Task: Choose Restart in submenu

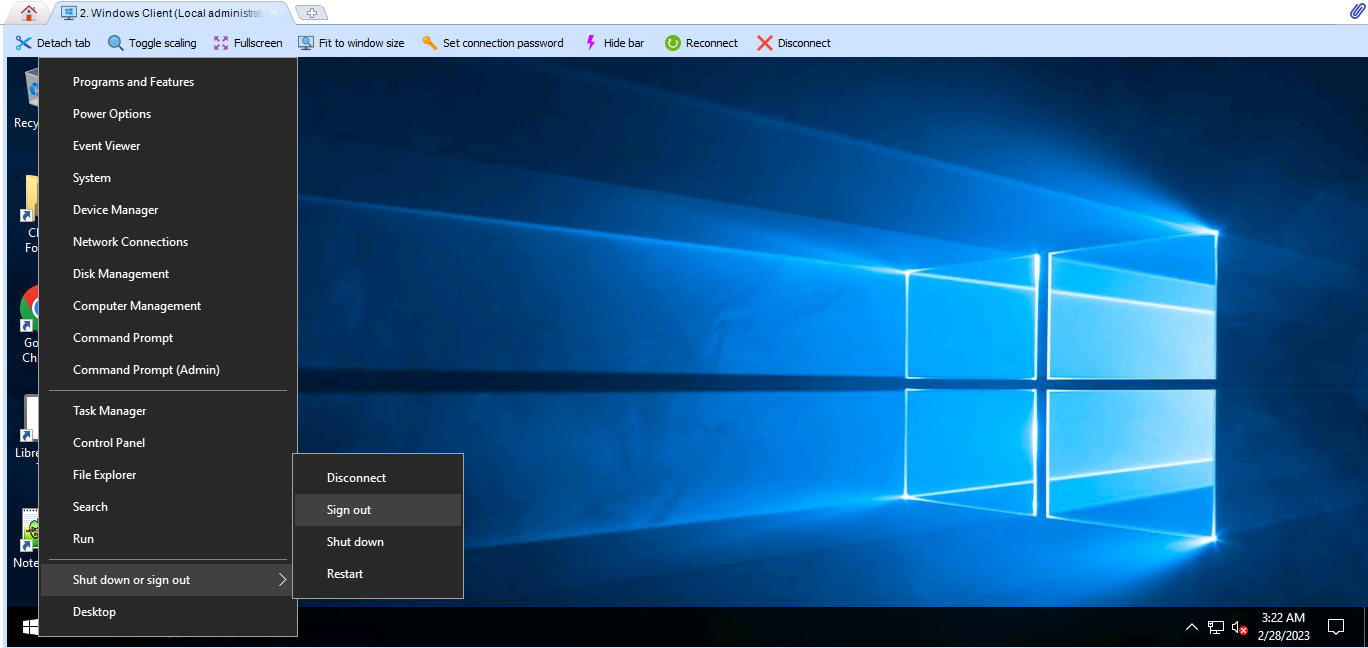Action: (x=378, y=574)
